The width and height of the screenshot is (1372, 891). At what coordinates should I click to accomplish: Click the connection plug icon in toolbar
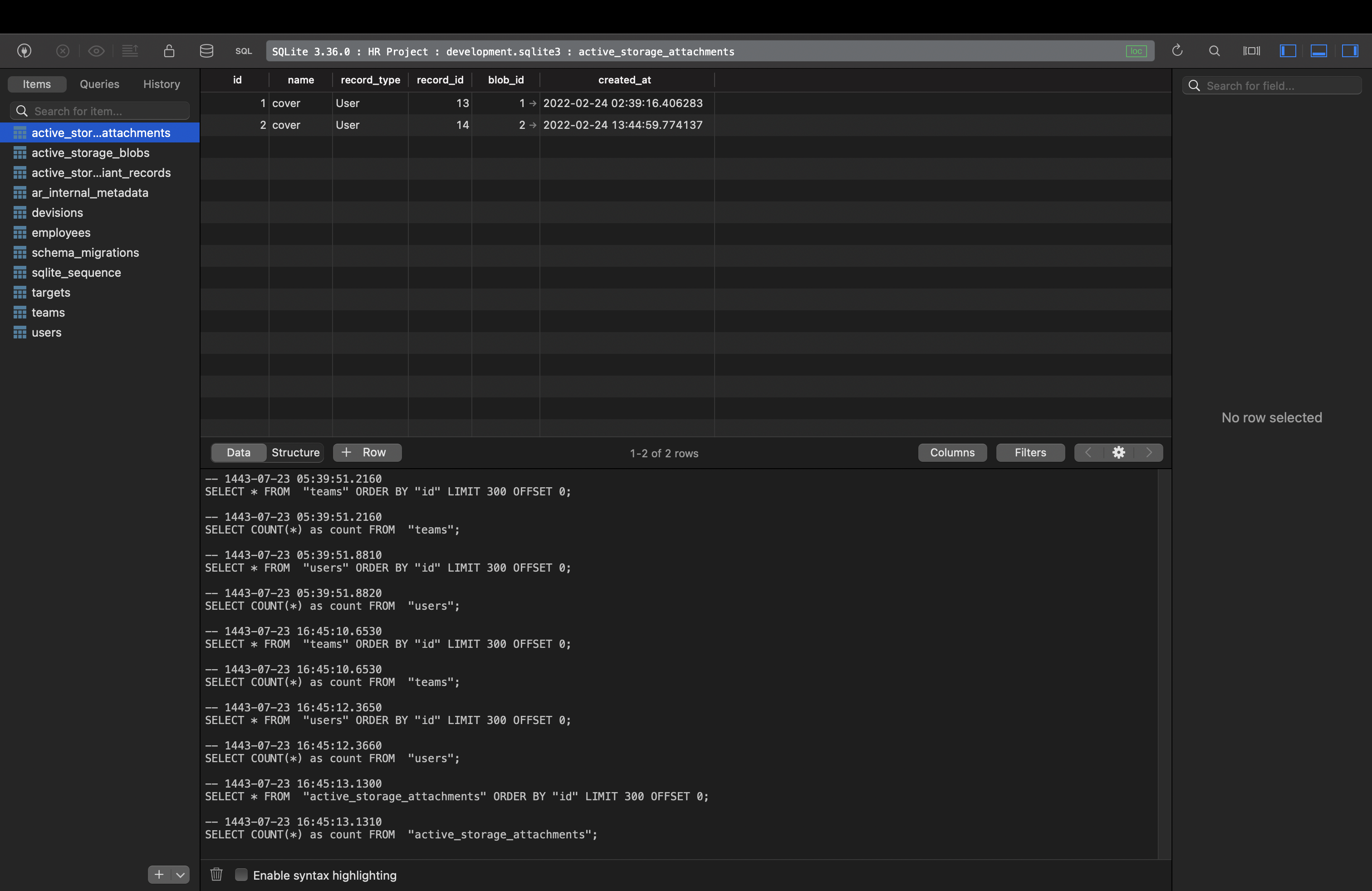click(x=24, y=51)
